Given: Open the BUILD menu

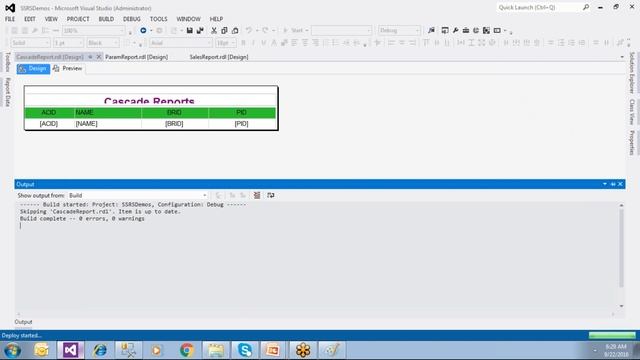Looking at the screenshot, I should [106, 19].
